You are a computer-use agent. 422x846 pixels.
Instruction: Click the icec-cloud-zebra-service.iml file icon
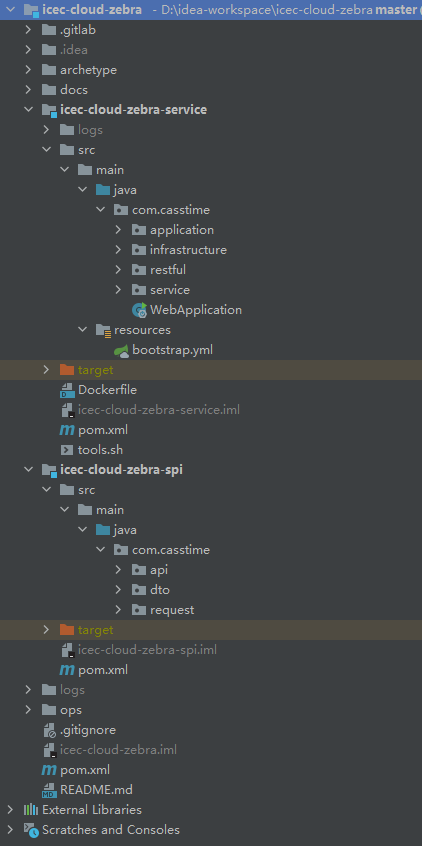pos(67,410)
